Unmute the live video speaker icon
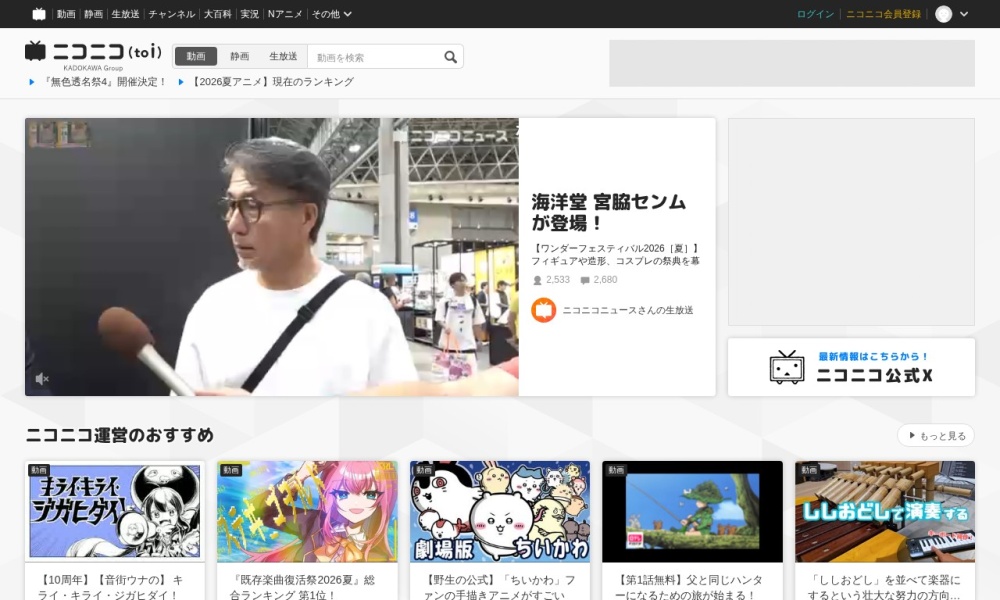The image size is (1000, 600). [42, 379]
